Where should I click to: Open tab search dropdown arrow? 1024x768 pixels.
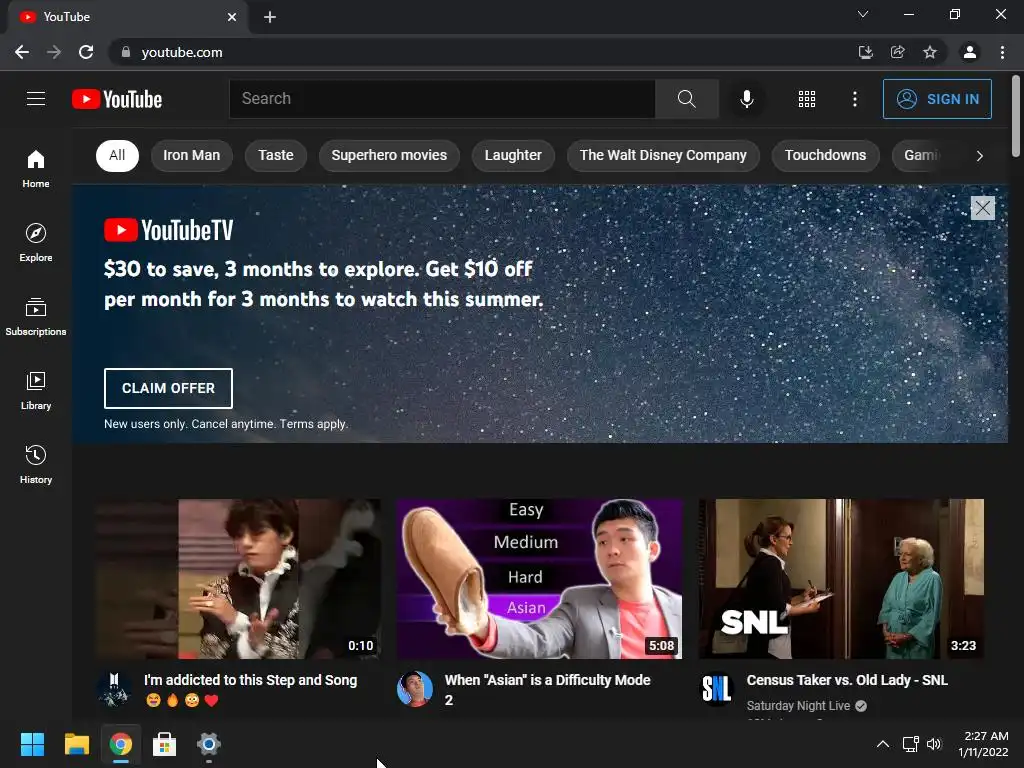click(x=863, y=14)
